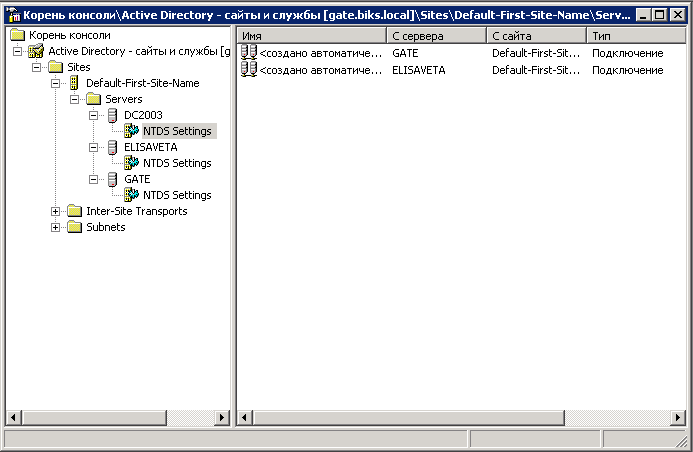Viewport: 693px width, 452px height.
Task: Close the console window
Action: (x=678, y=15)
